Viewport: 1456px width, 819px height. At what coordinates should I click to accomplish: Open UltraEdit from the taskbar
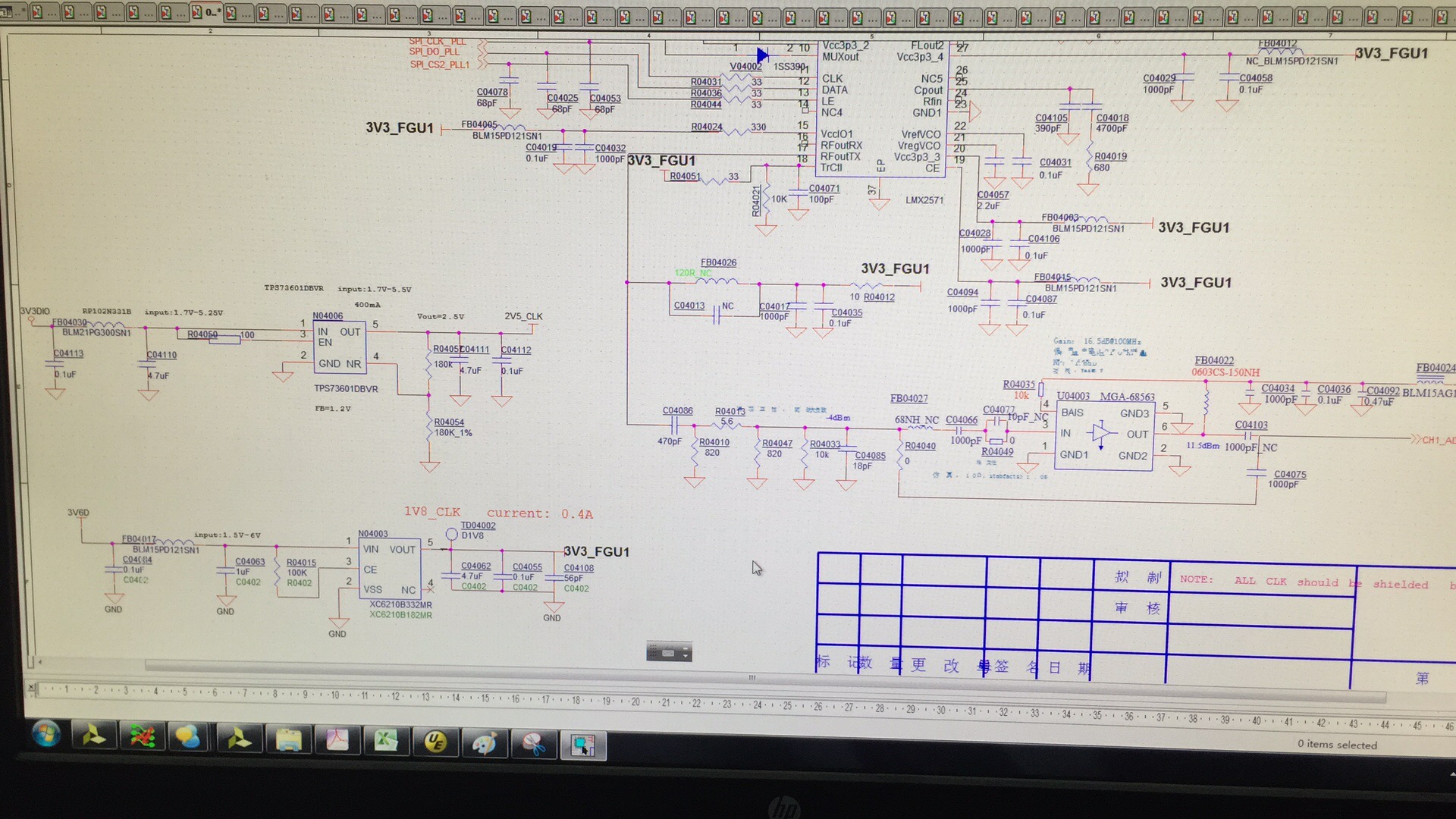(435, 743)
